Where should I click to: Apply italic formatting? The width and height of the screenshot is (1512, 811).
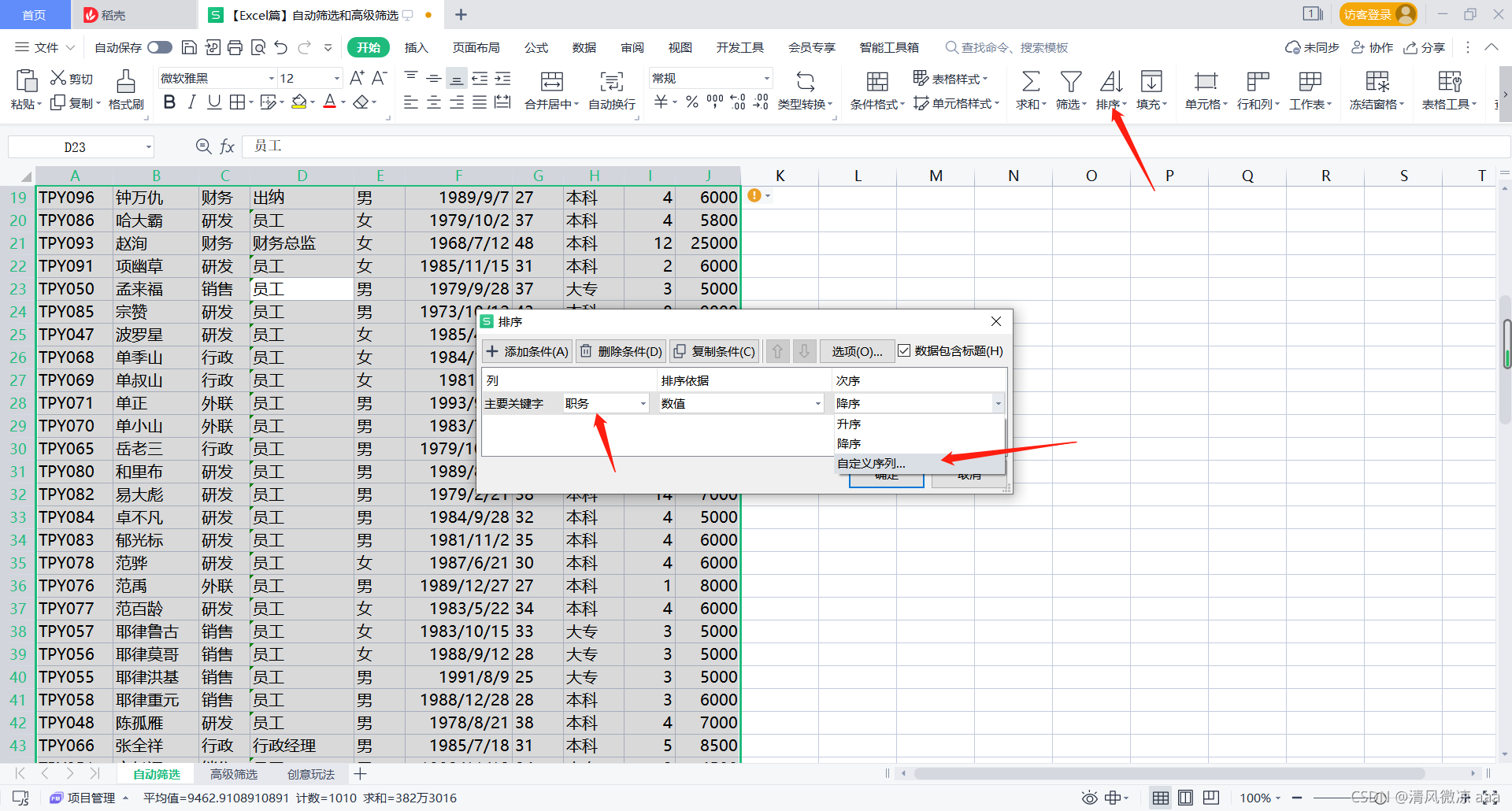pyautogui.click(x=191, y=102)
